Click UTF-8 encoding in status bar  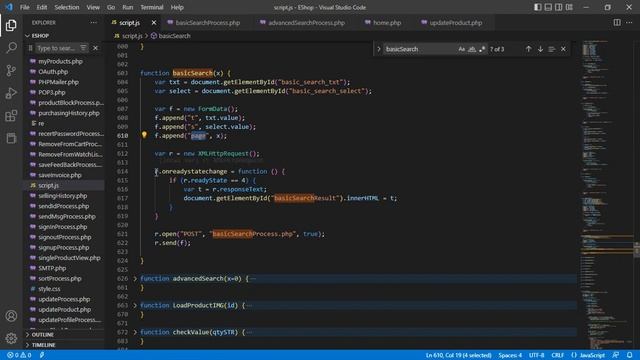[536, 355]
